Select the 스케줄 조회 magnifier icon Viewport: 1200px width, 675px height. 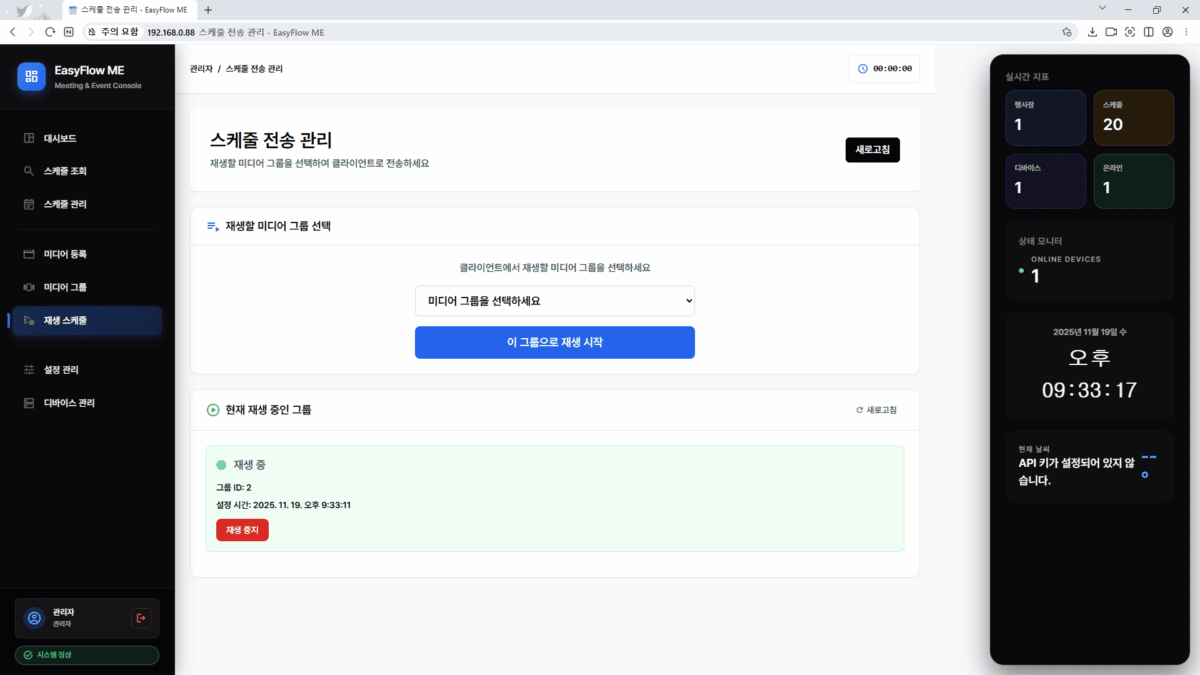[x=31, y=170]
